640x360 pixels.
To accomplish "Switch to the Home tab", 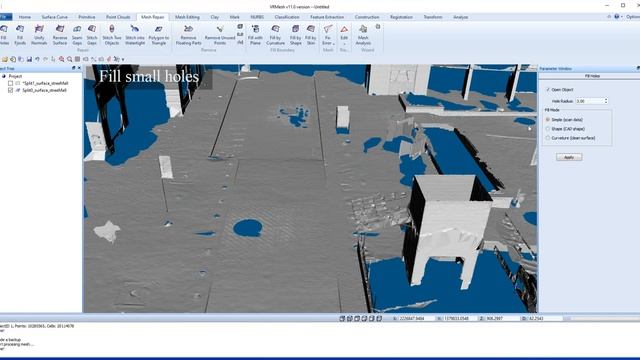I will (24, 17).
